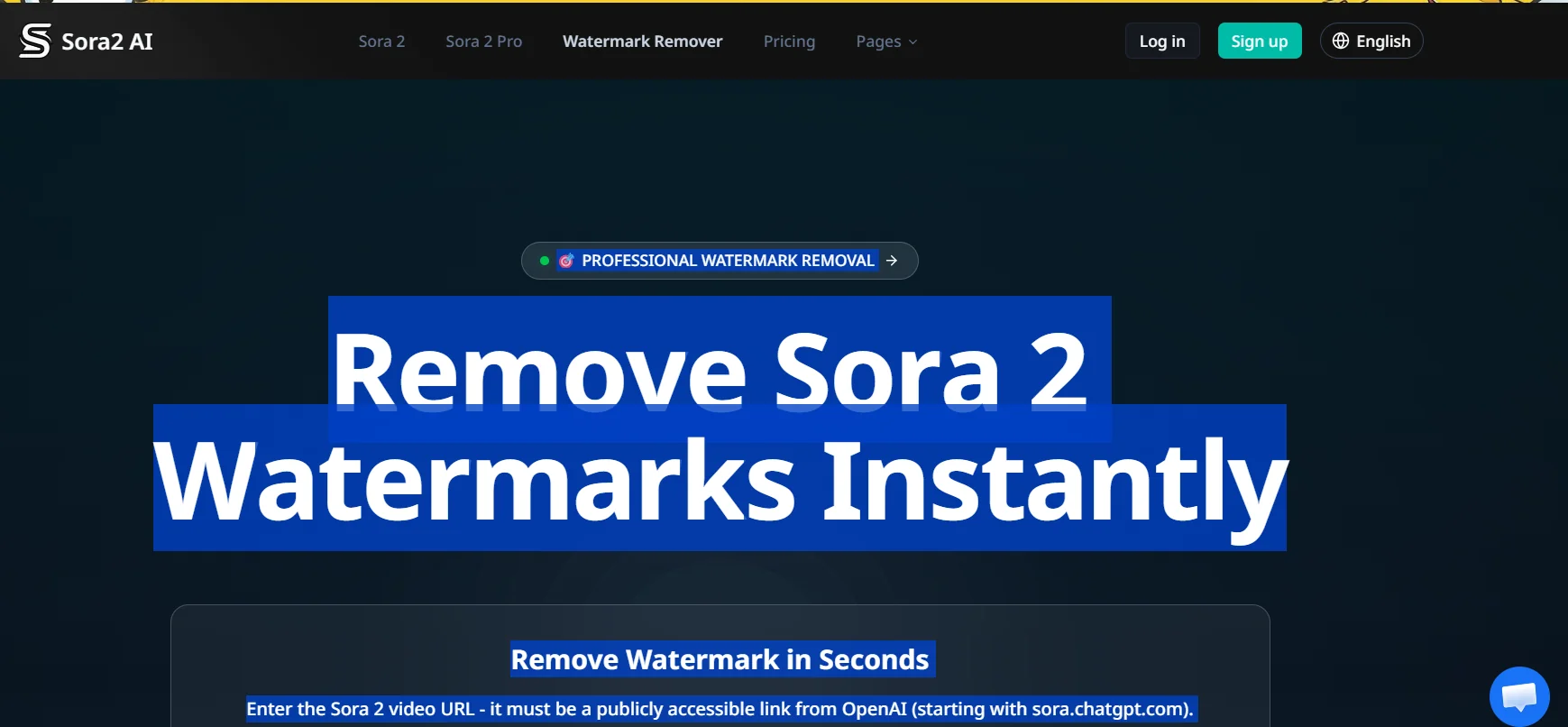This screenshot has width=1568, height=727.
Task: Click the arrow in the watermark removal badge
Action: click(892, 261)
